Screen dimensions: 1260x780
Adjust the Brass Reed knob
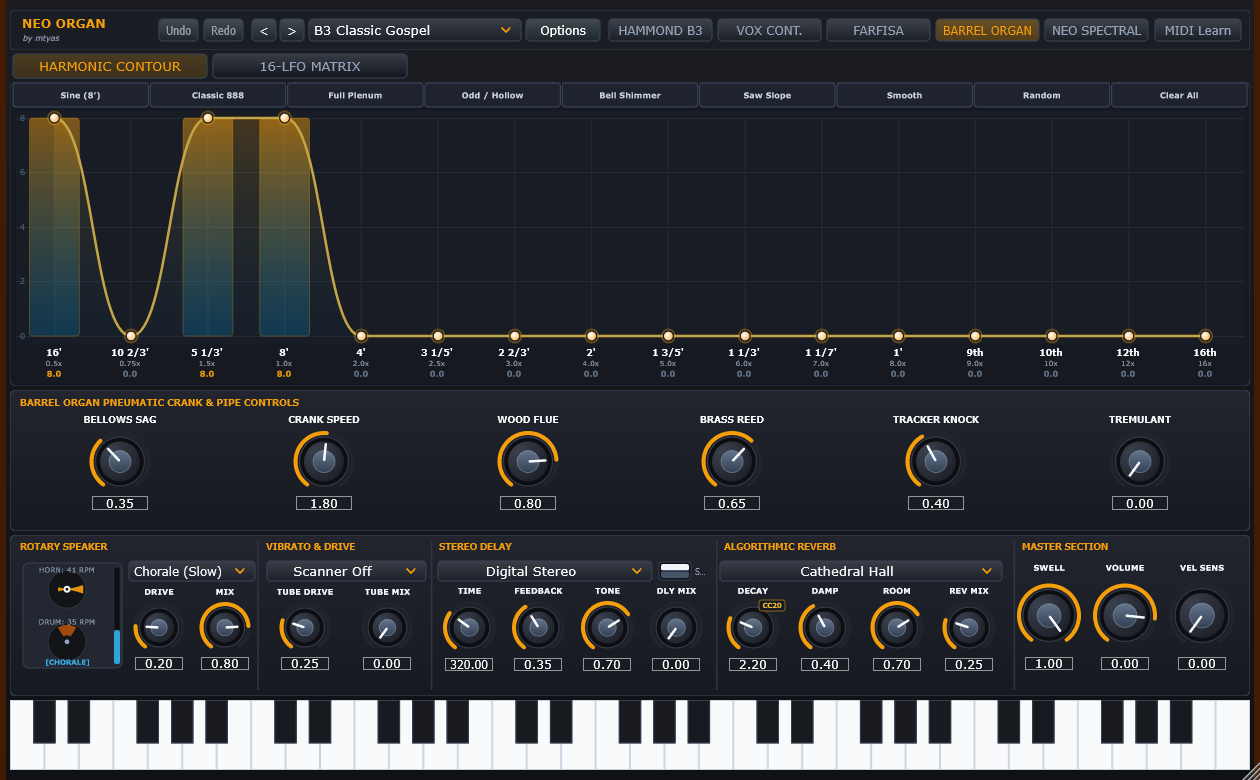732,462
